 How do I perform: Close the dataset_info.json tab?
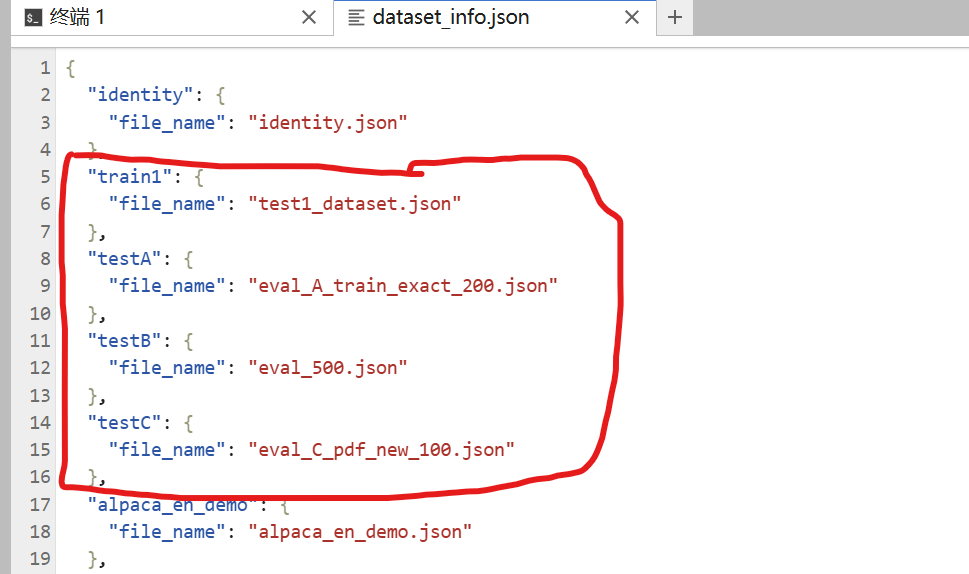632,17
